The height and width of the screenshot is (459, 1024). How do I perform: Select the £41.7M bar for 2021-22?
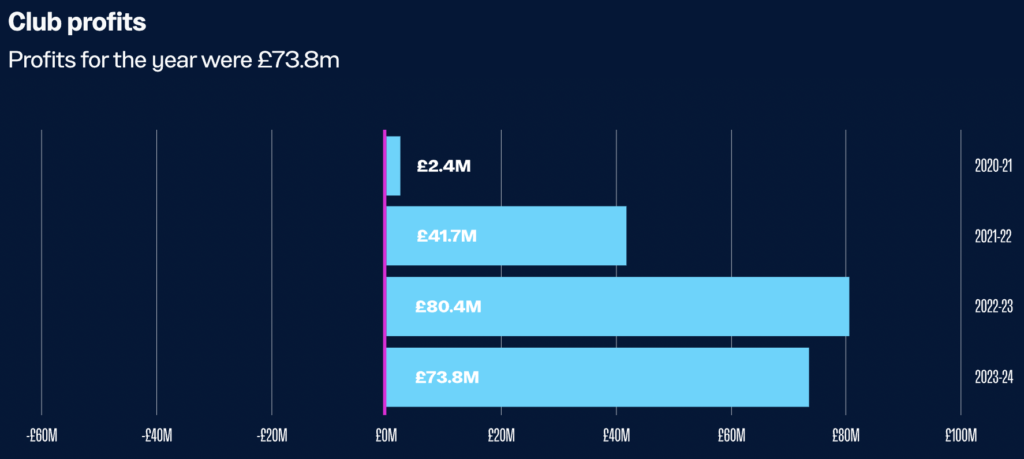tap(506, 236)
